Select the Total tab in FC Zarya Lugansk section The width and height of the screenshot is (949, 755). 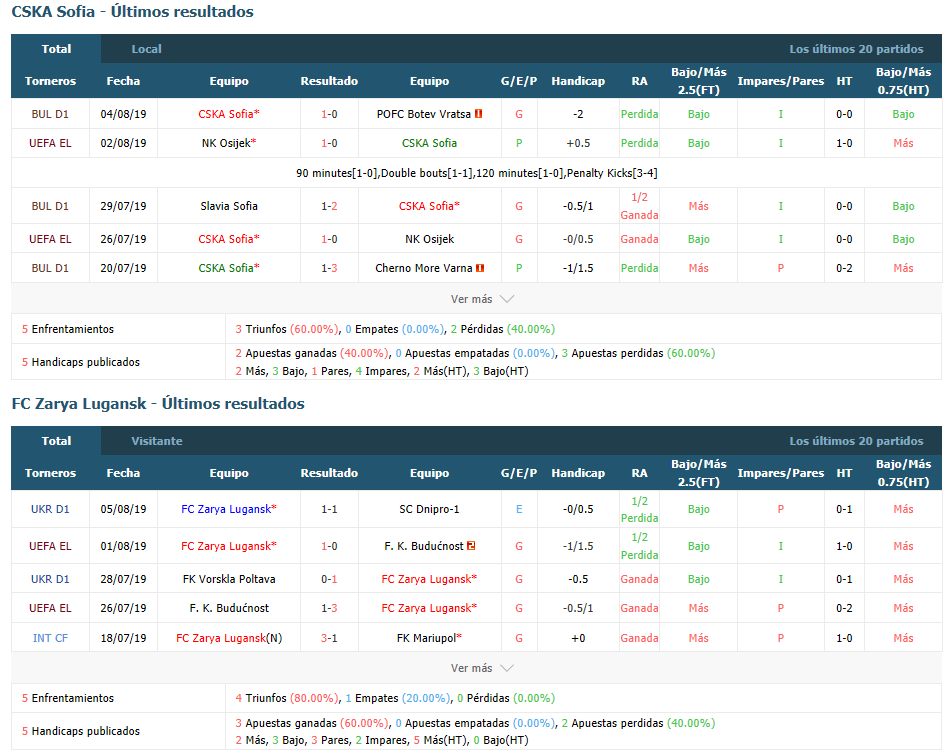click(56, 441)
